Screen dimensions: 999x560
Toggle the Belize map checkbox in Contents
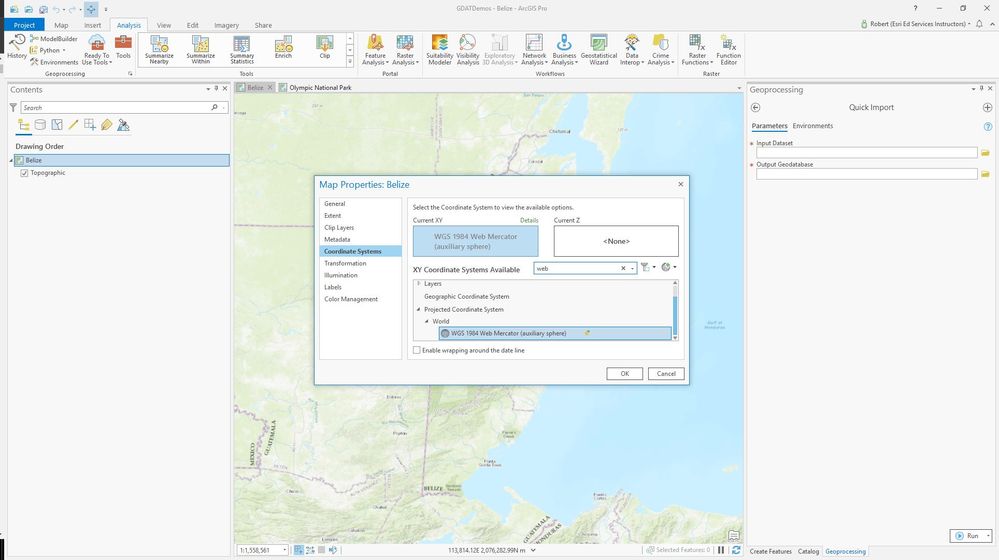pos(20,160)
